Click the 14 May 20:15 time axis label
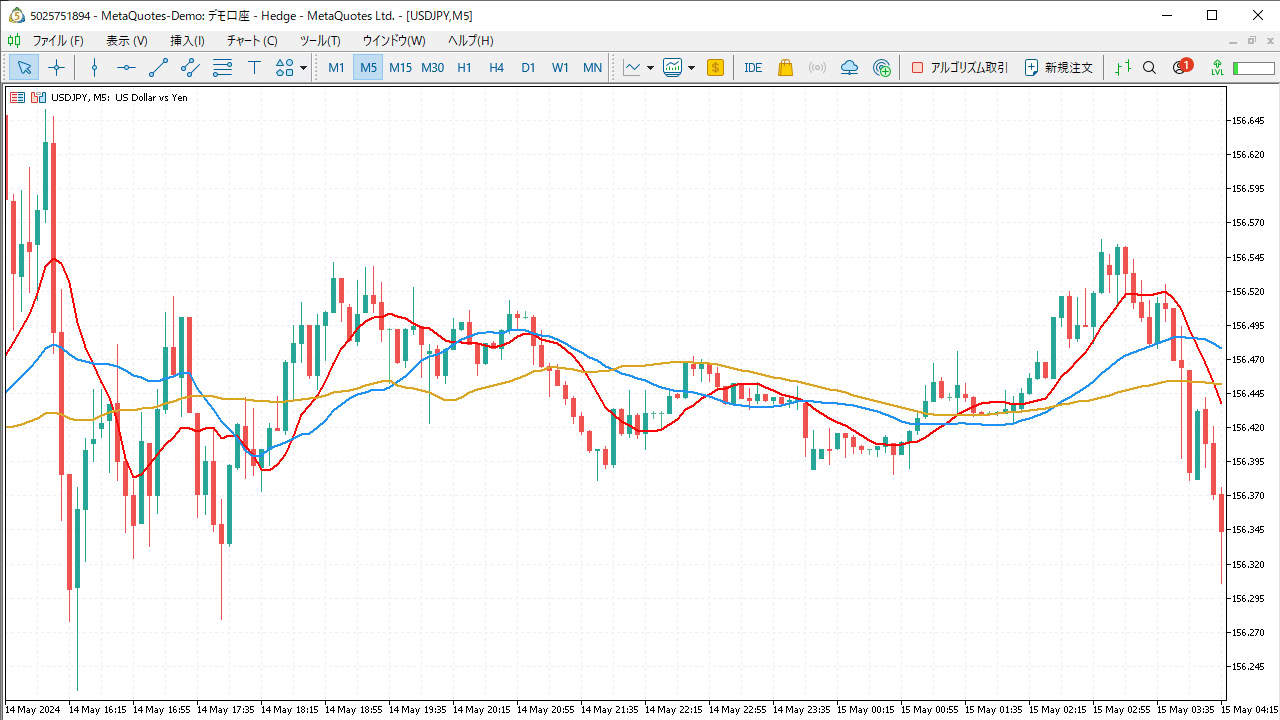This screenshot has height=720, width=1280. tap(484, 709)
